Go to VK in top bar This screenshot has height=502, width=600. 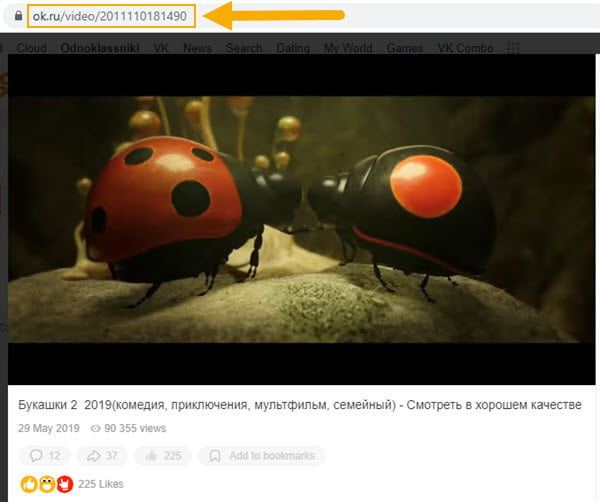[x=161, y=48]
